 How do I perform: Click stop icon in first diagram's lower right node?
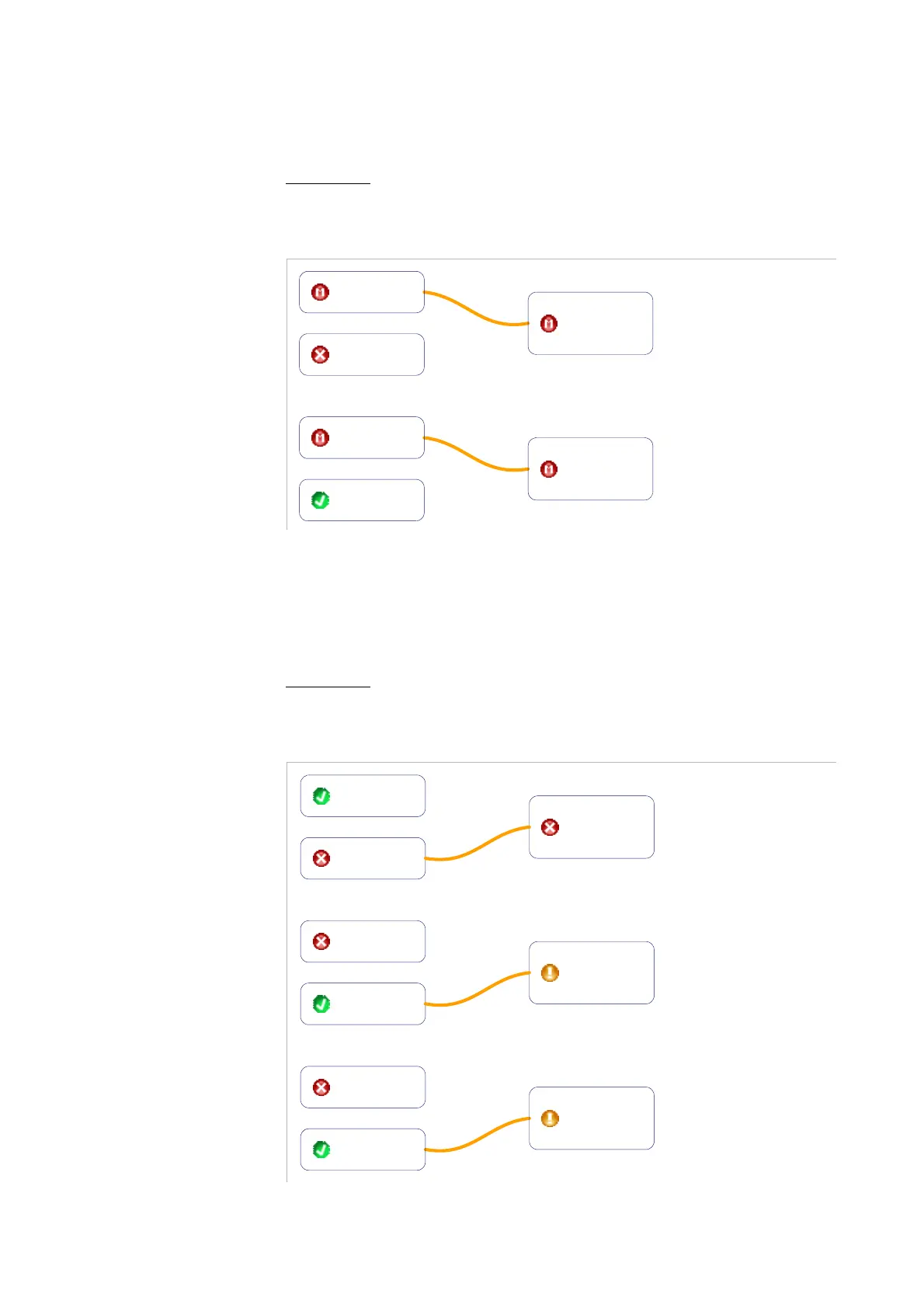(549, 469)
